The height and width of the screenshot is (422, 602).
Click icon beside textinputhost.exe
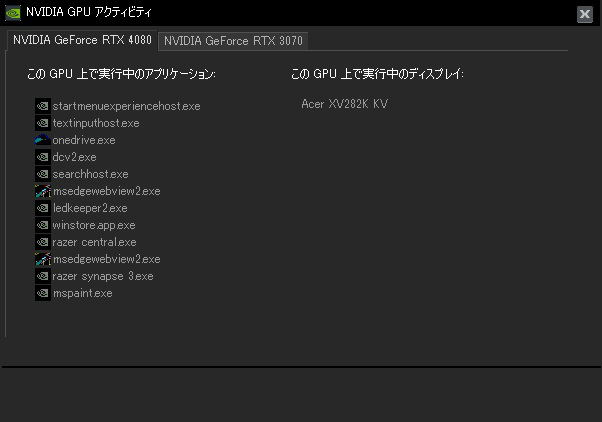click(43, 123)
